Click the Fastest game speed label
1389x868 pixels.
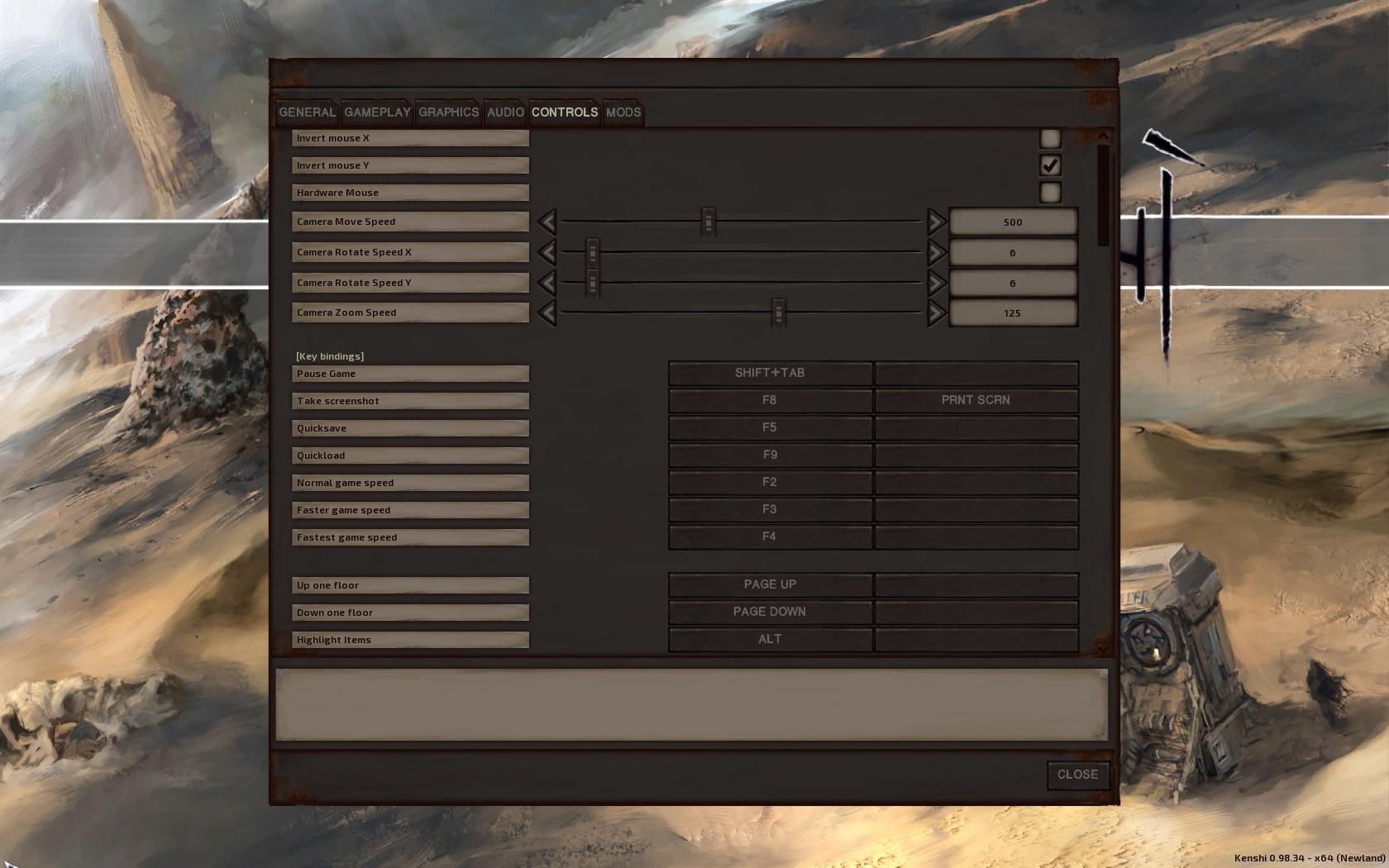(410, 537)
